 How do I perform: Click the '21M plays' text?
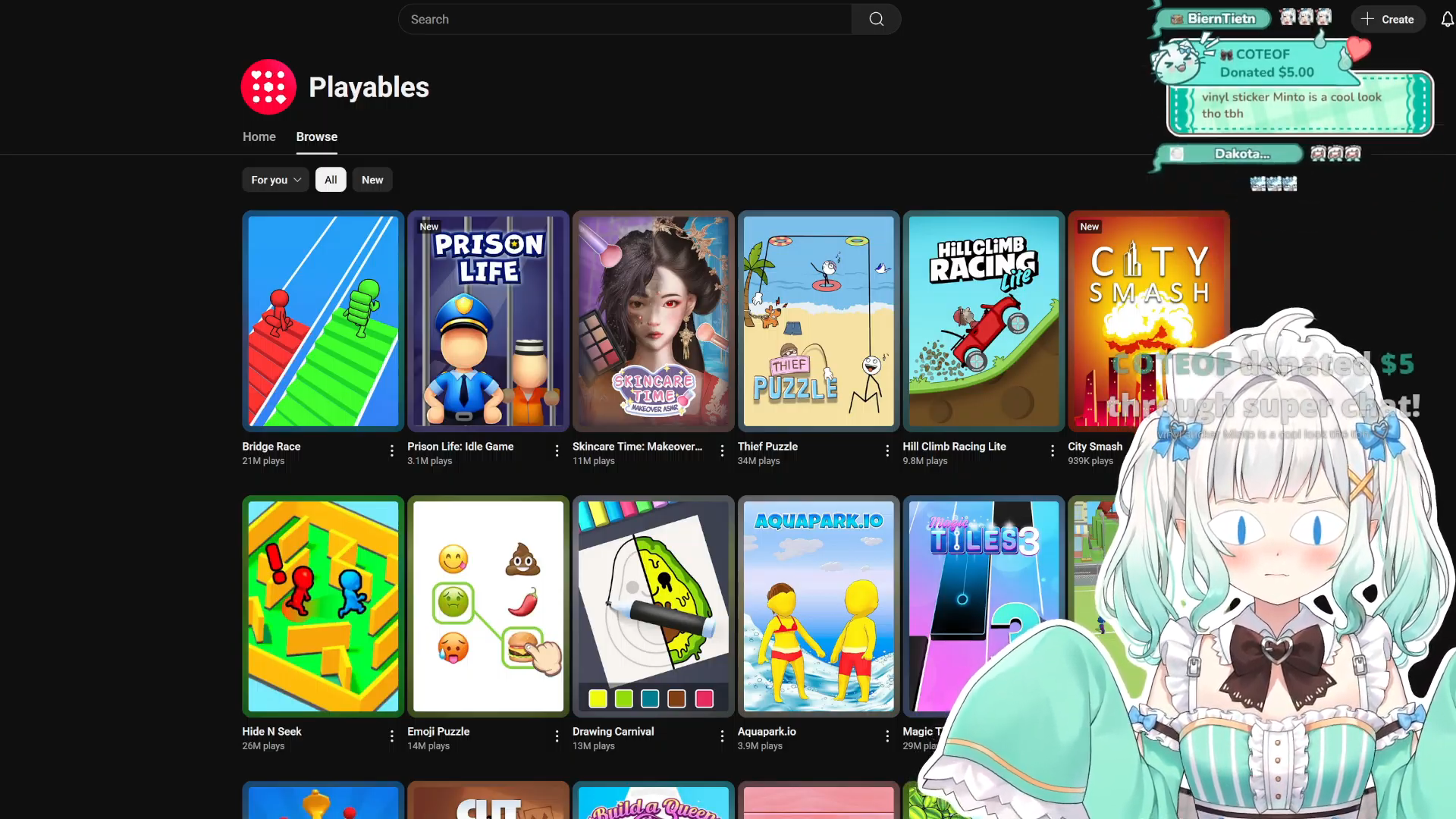(x=263, y=461)
